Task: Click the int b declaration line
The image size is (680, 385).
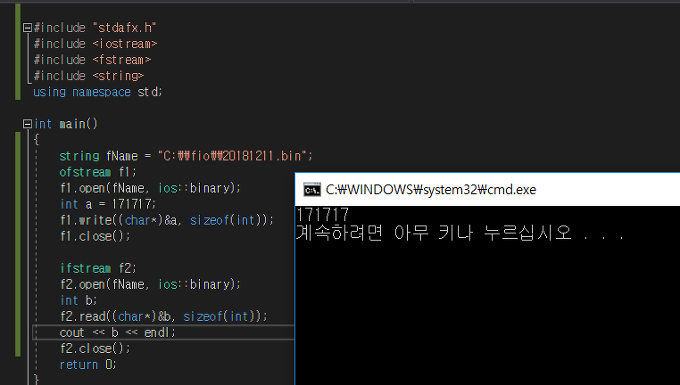Action: coord(78,300)
